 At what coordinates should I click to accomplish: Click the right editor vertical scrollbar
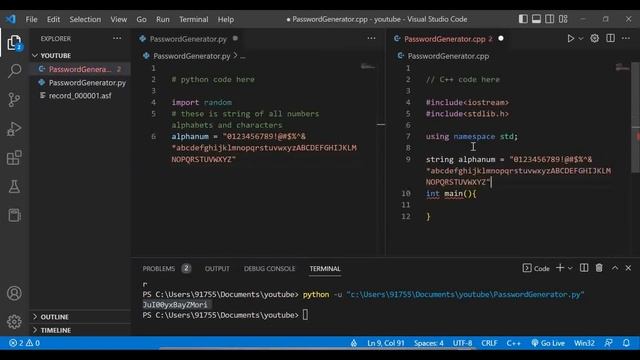(x=636, y=118)
